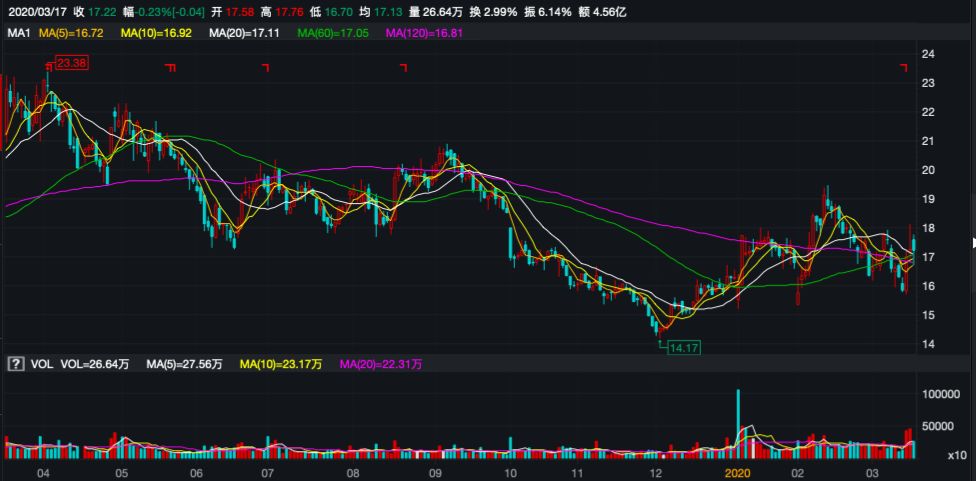Image resolution: width=976 pixels, height=481 pixels.
Task: Select the 14.17 lowest price label
Action: (682, 348)
